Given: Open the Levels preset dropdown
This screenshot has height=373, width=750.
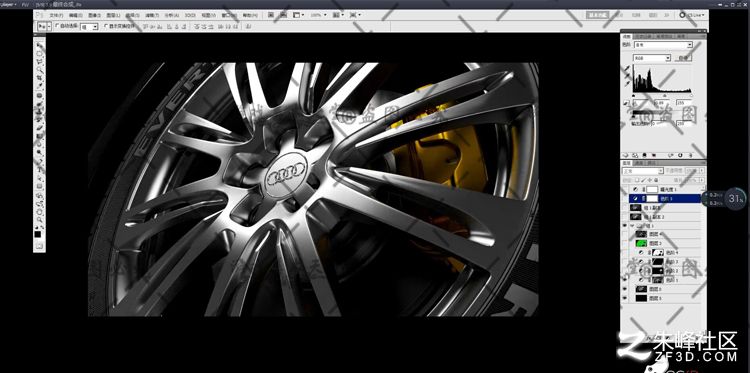Looking at the screenshot, I should 663,45.
